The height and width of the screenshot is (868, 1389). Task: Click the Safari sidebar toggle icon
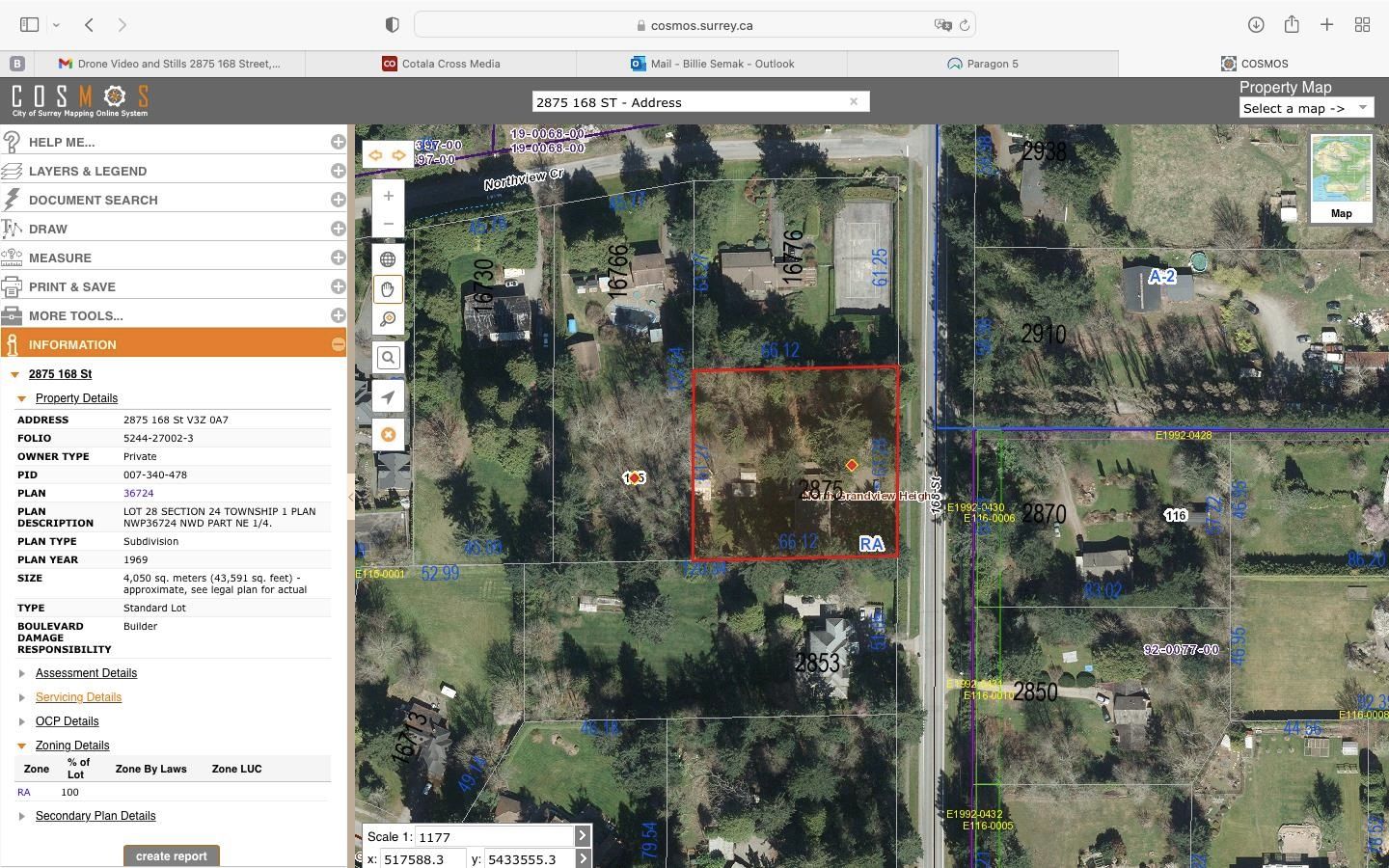click(x=29, y=24)
